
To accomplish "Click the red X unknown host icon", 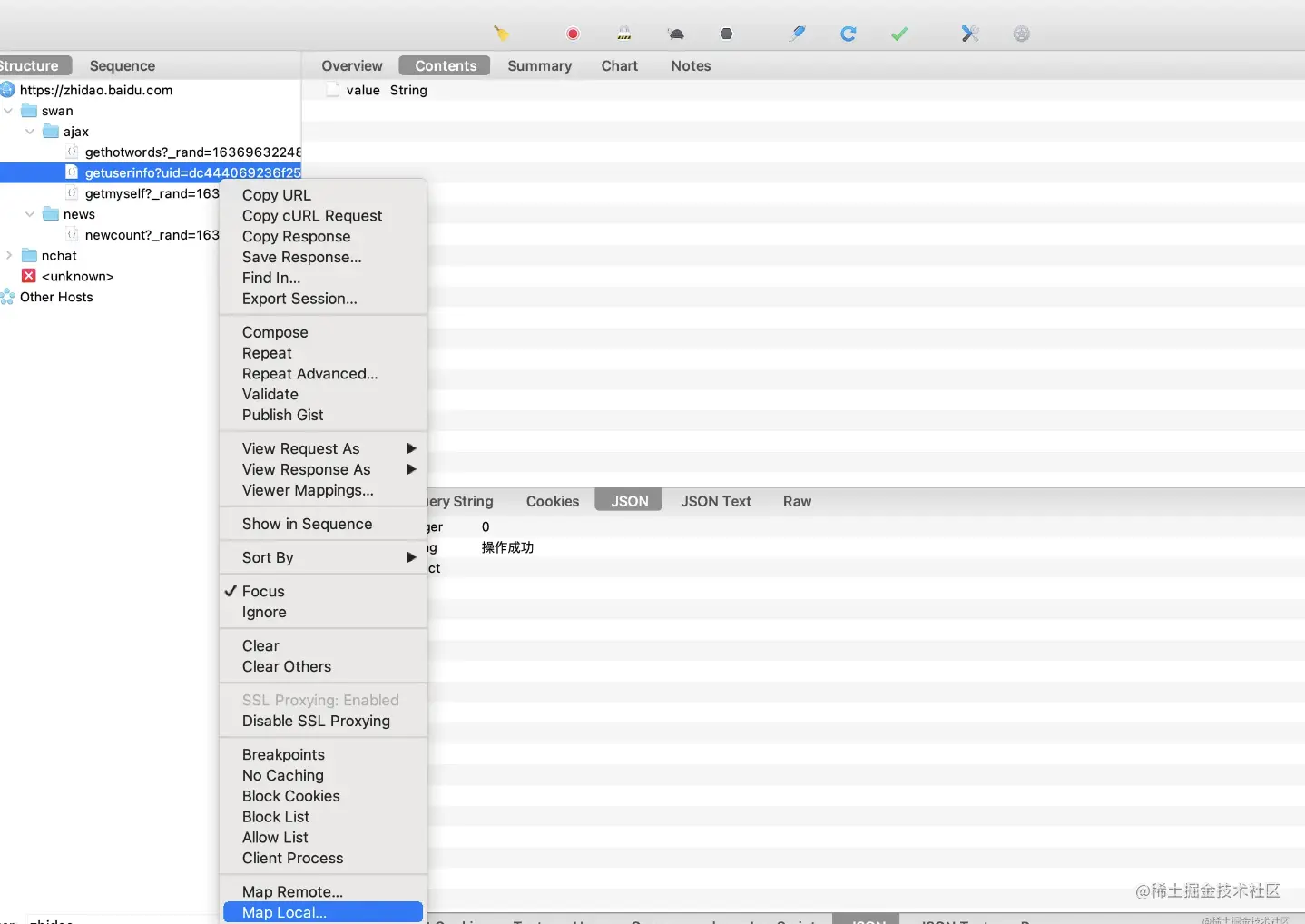I will [29, 276].
